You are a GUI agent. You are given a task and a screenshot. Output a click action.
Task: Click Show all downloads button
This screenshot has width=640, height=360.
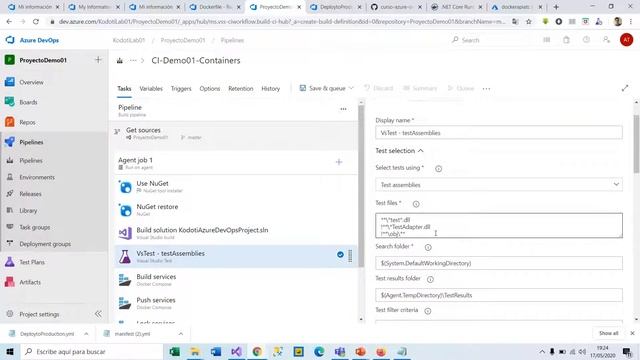coord(608,333)
